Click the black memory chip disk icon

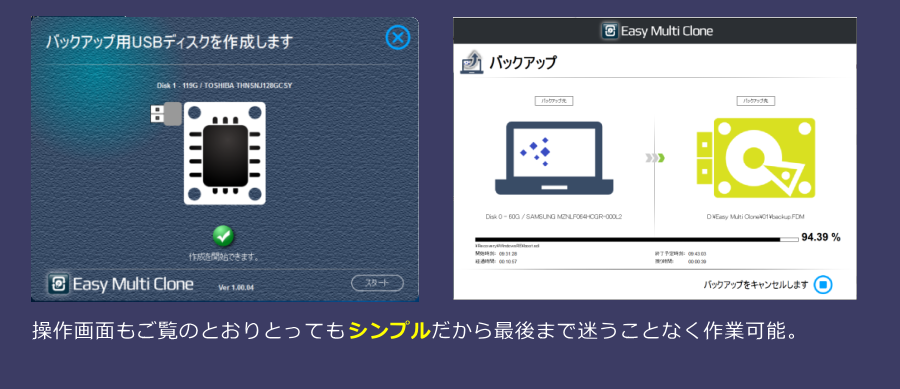(x=224, y=153)
